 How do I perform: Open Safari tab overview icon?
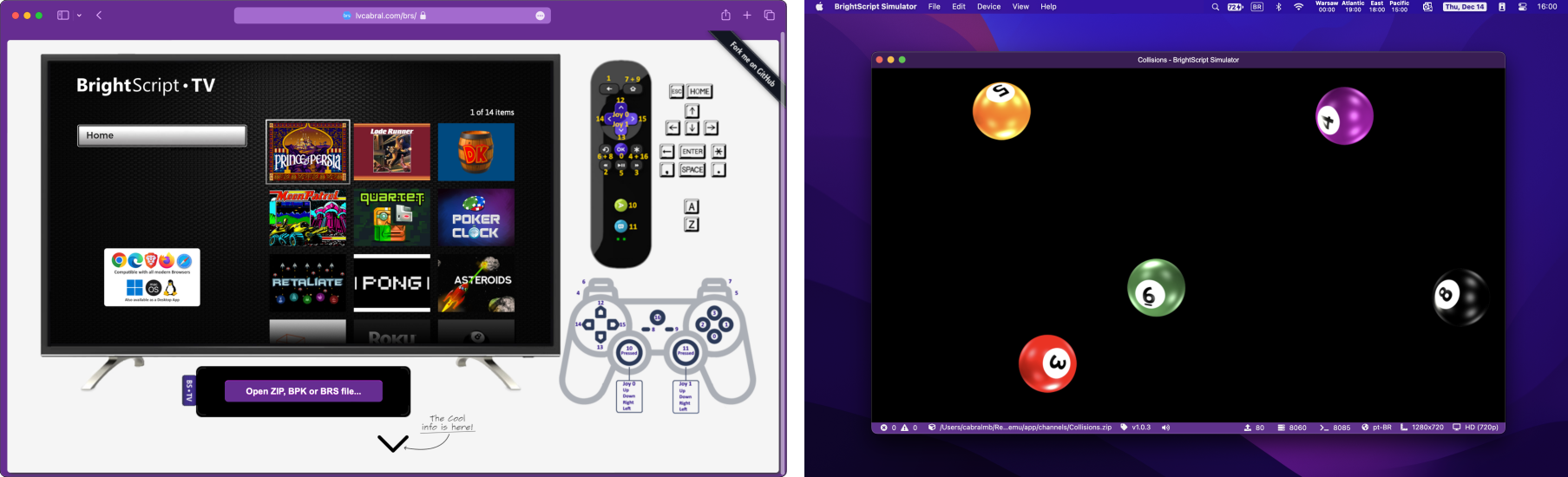[x=769, y=15]
